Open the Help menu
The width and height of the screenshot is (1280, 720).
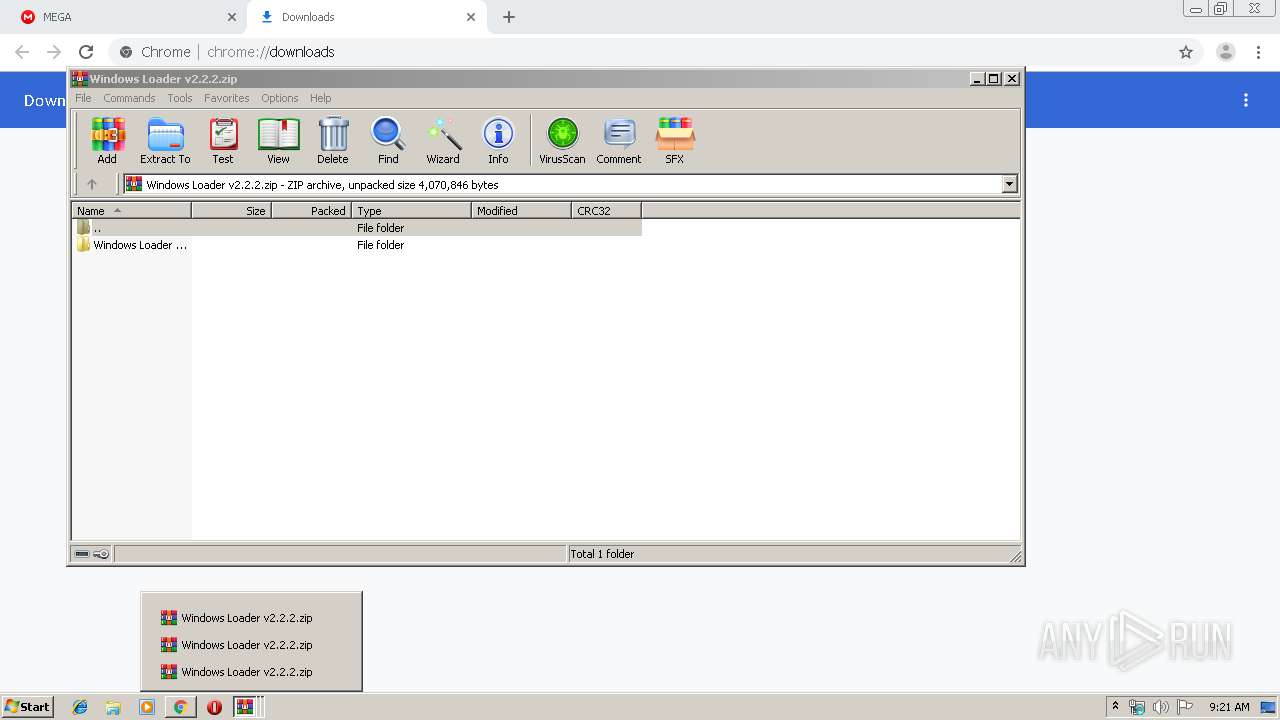[x=320, y=98]
